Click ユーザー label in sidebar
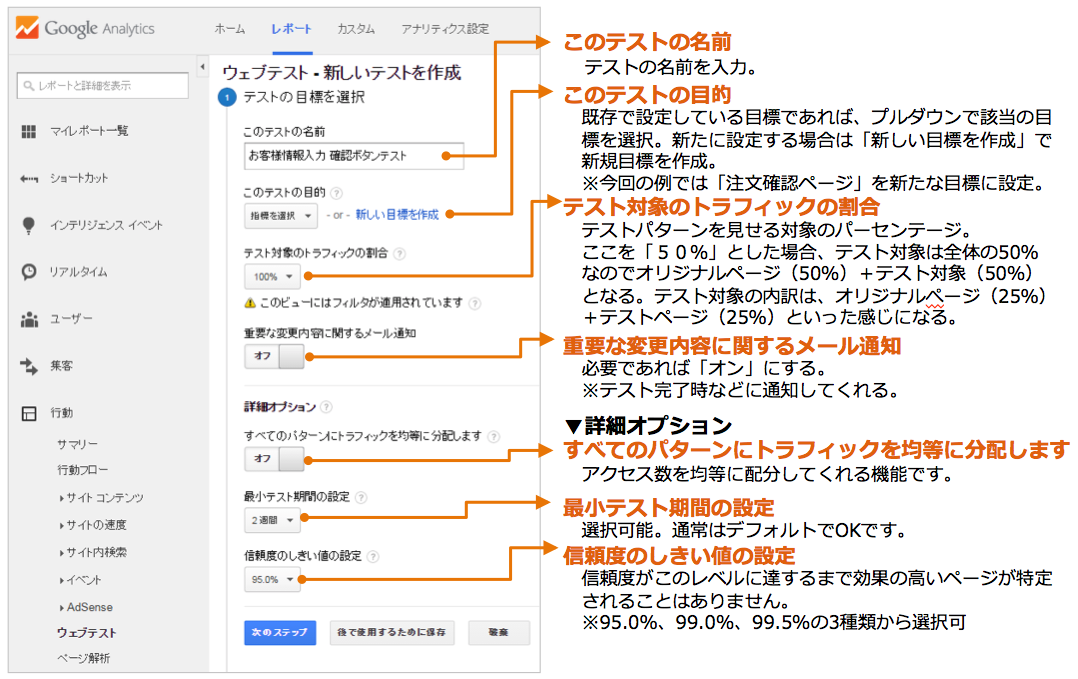The height and width of the screenshot is (679, 1078). tap(70, 320)
